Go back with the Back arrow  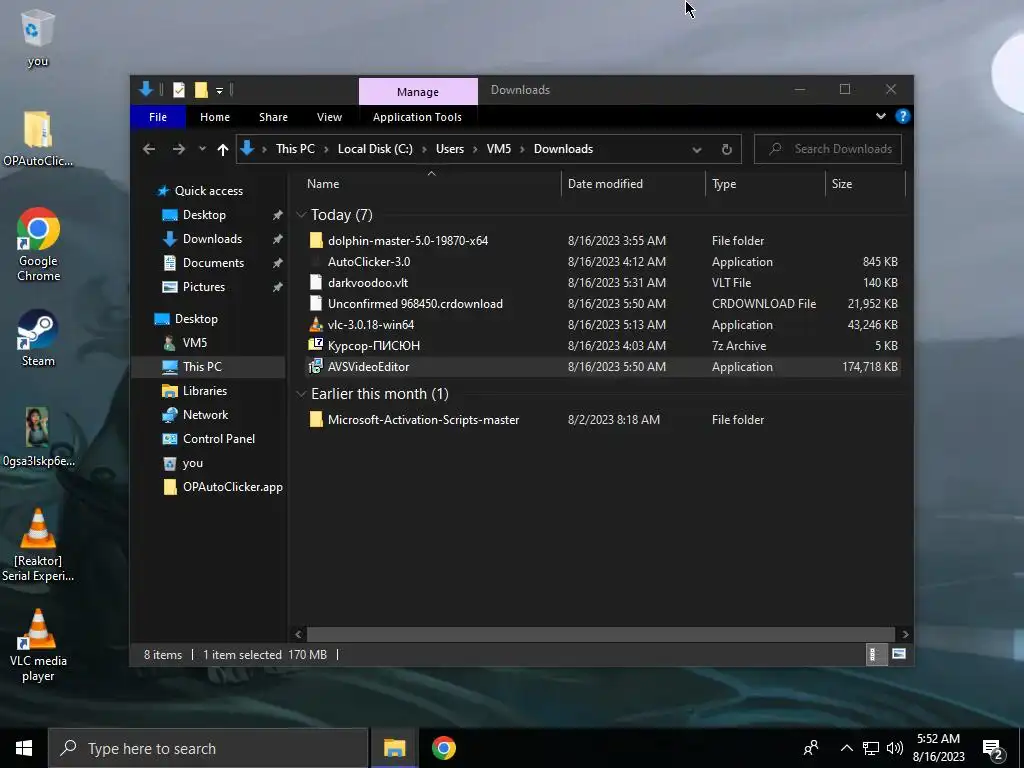coord(149,149)
